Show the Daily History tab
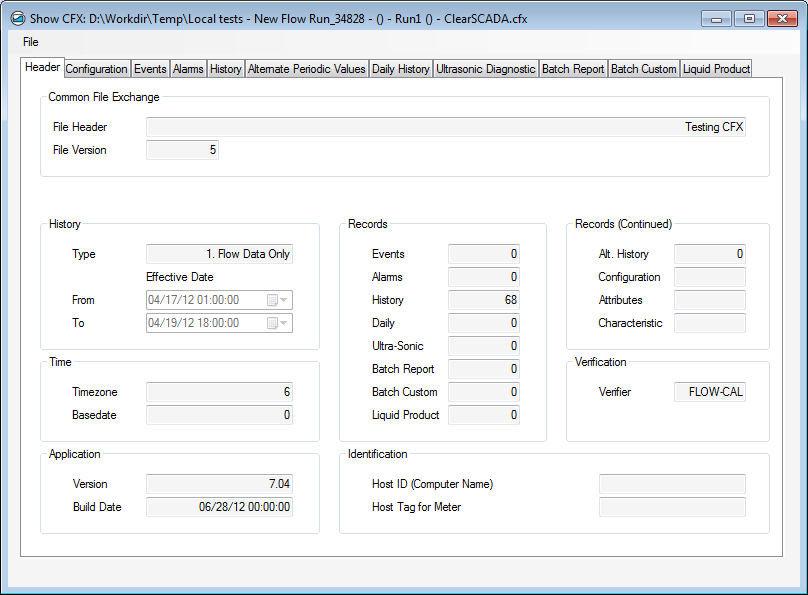 click(x=400, y=69)
